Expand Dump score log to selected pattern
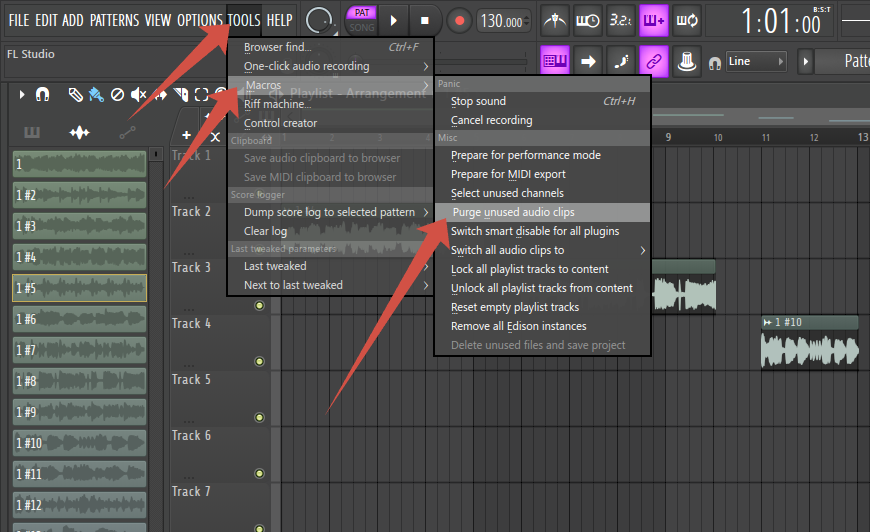This screenshot has height=532, width=870. tap(331, 212)
